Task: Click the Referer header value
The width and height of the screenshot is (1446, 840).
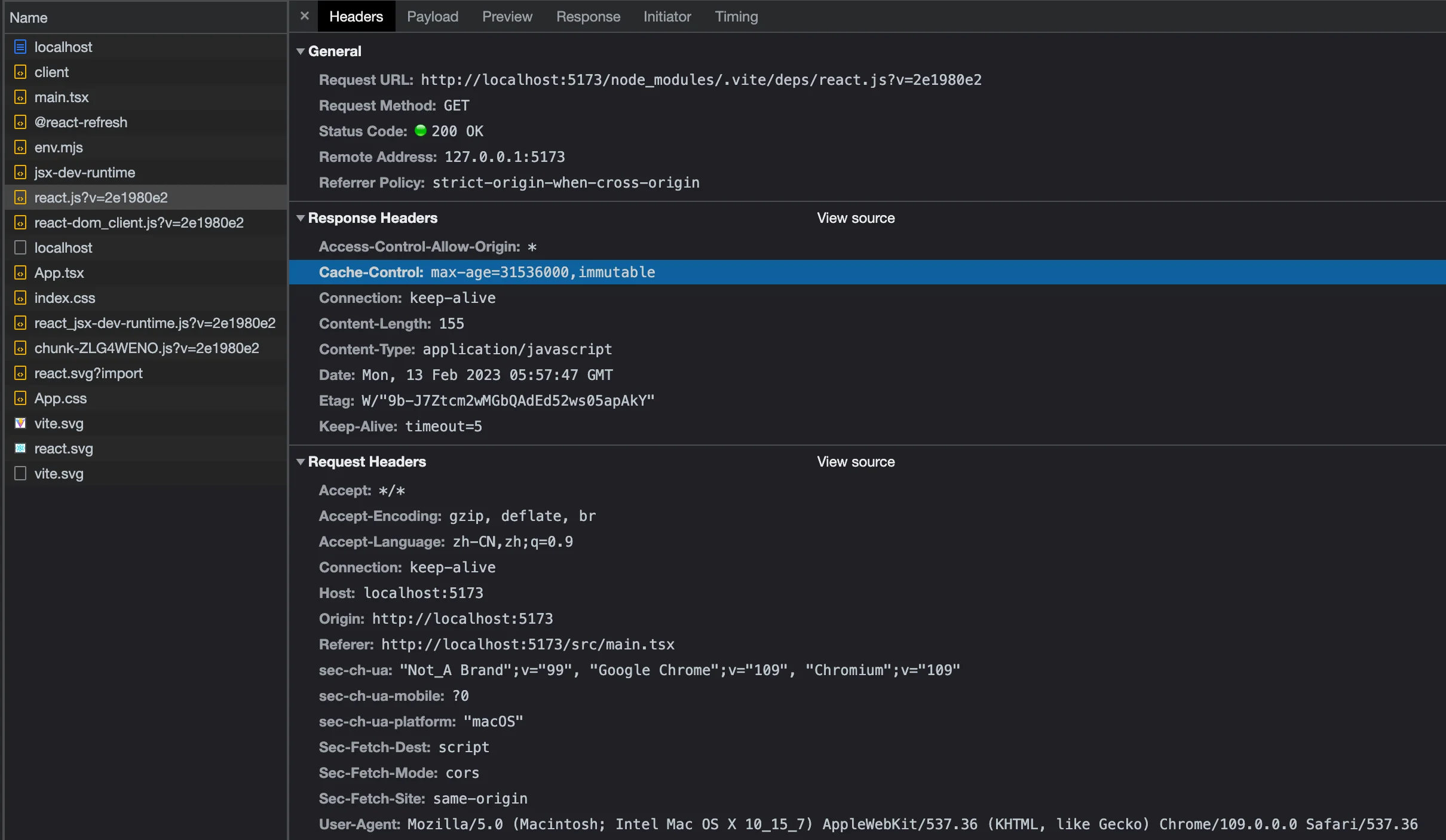Action: (528, 644)
